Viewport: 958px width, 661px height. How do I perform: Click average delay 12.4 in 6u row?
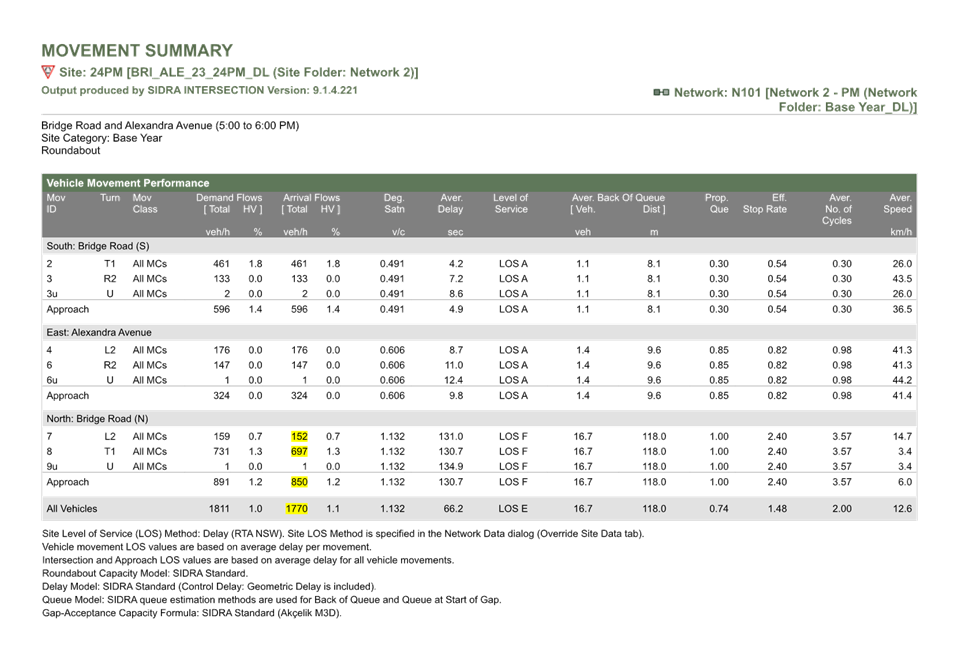454,380
